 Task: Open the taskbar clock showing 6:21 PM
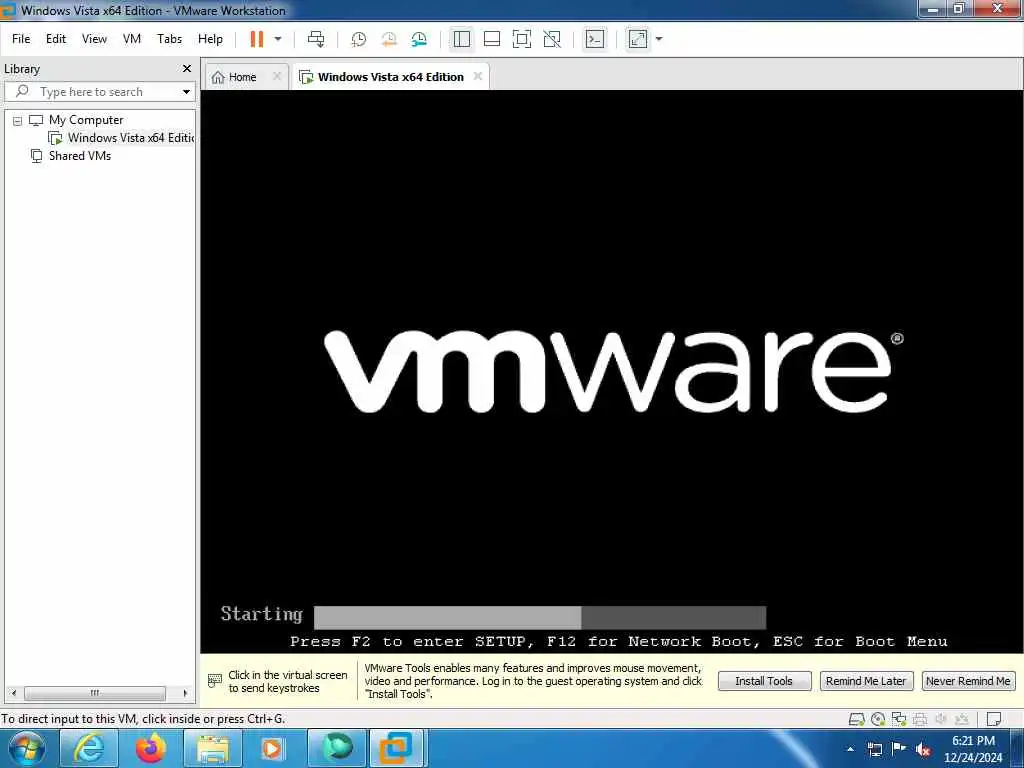click(973, 749)
